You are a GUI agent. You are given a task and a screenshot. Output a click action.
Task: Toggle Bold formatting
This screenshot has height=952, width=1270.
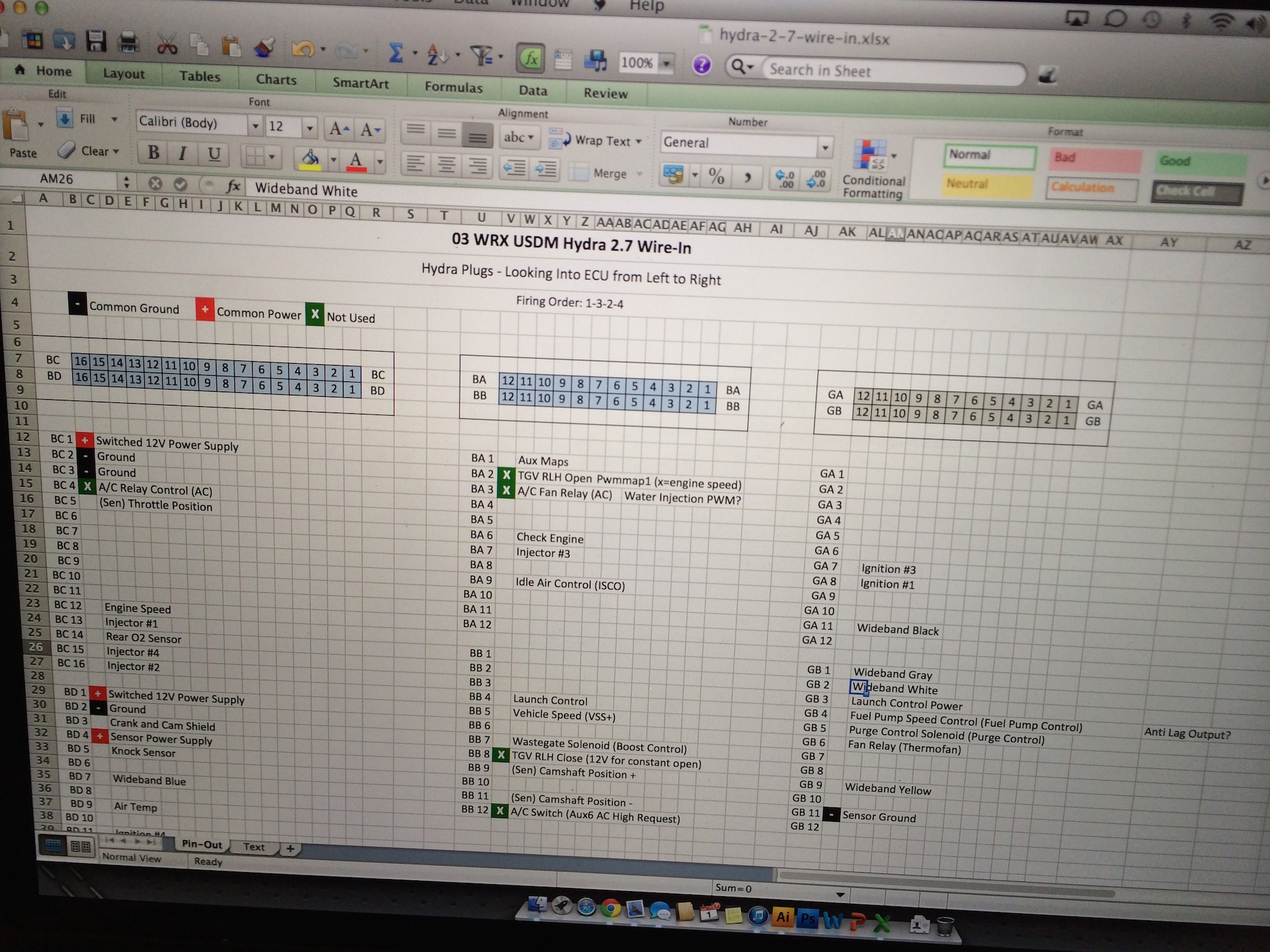coord(153,152)
